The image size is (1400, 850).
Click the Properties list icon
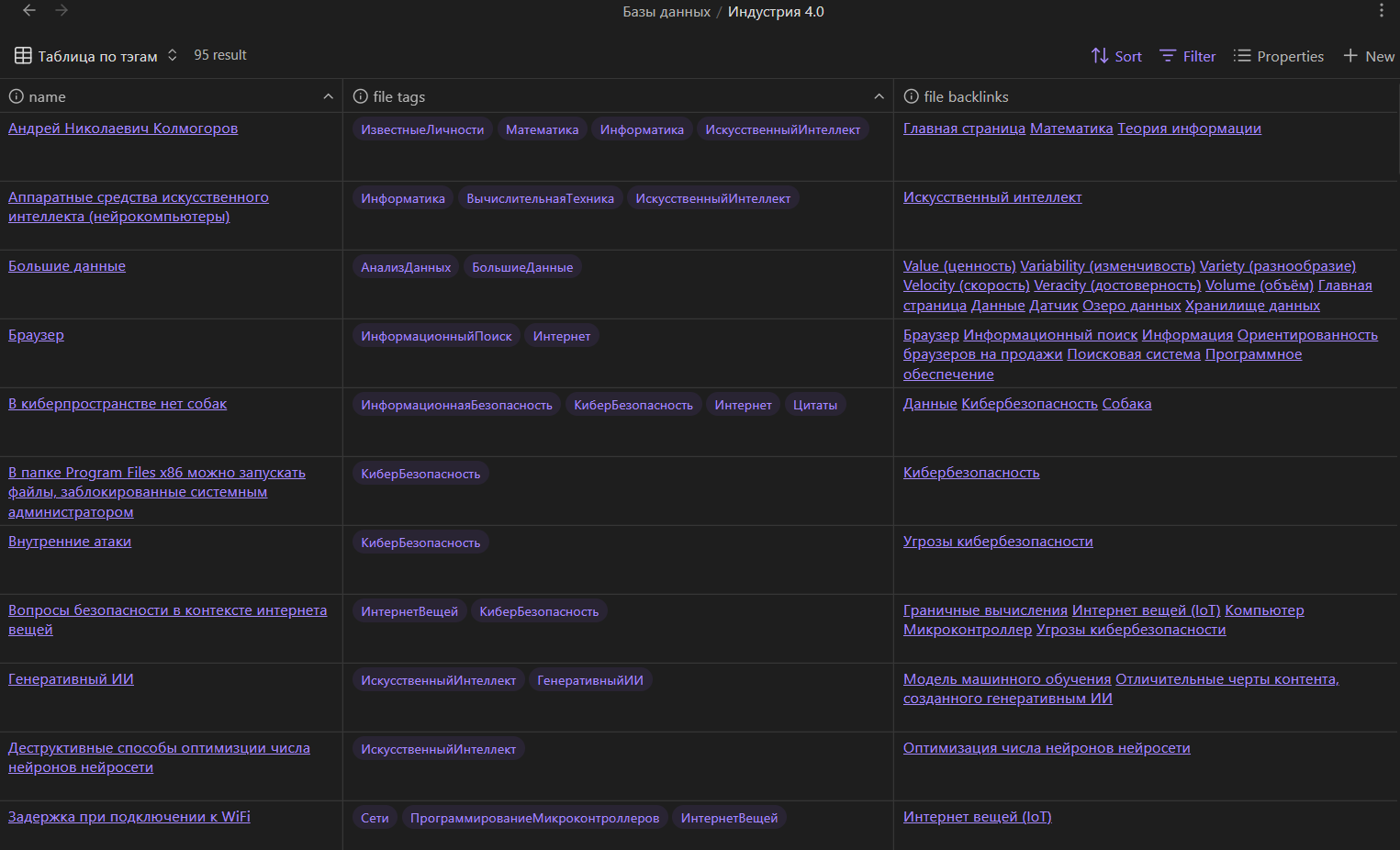1242,56
